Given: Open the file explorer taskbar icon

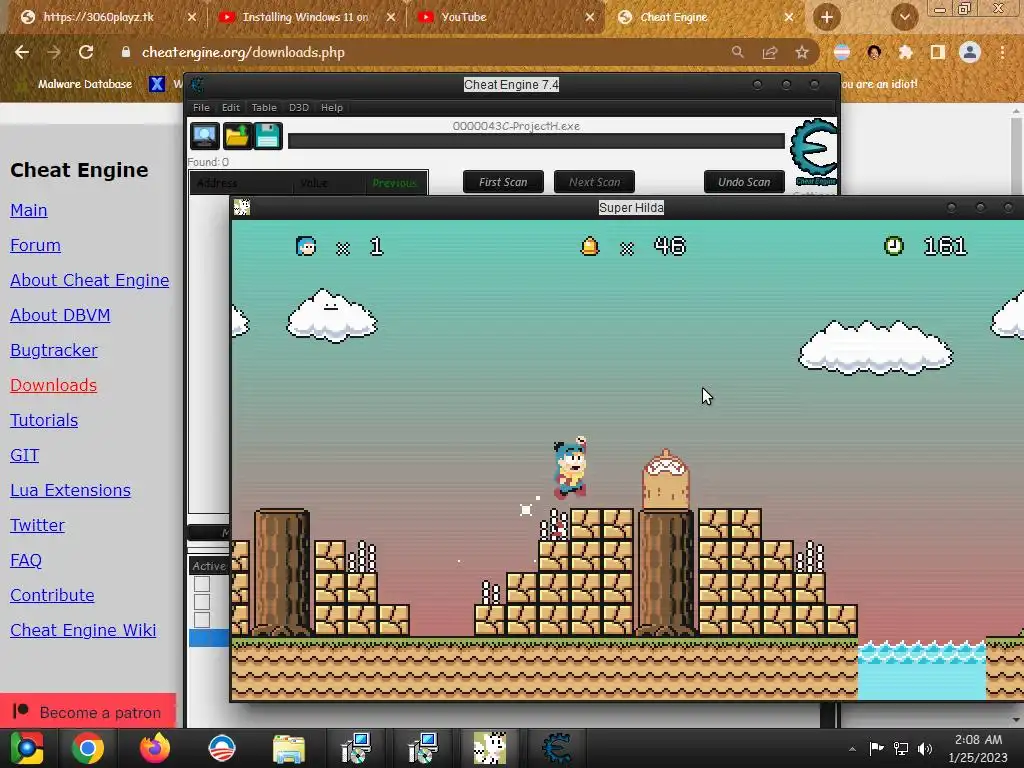Looking at the screenshot, I should [x=289, y=748].
